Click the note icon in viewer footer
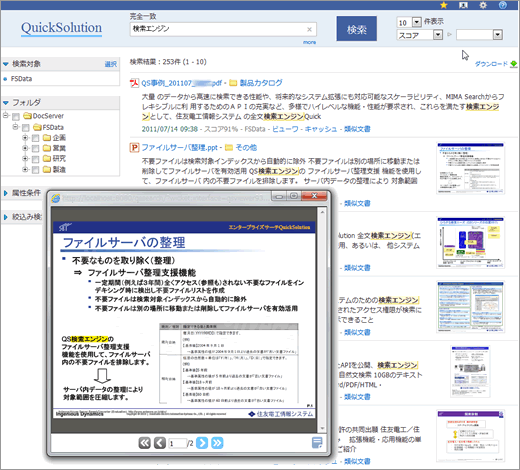 pyautogui.click(x=317, y=443)
